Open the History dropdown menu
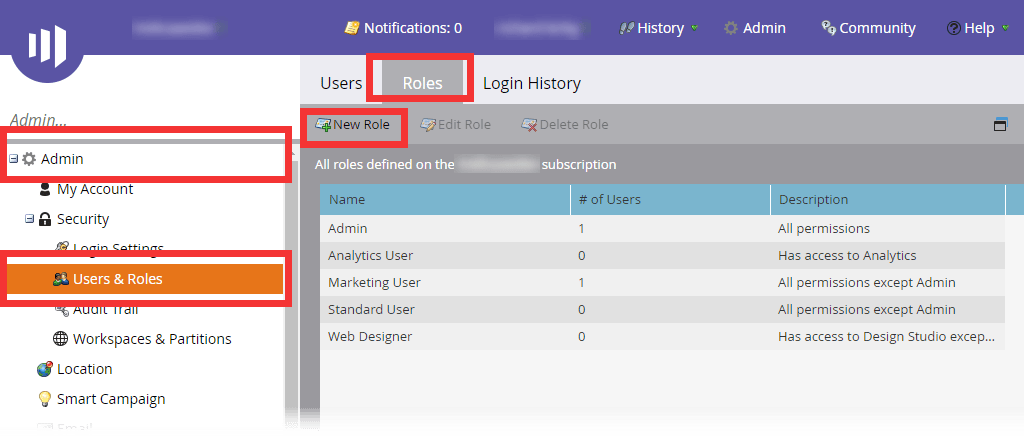The image size is (1024, 437). pyautogui.click(x=658, y=28)
